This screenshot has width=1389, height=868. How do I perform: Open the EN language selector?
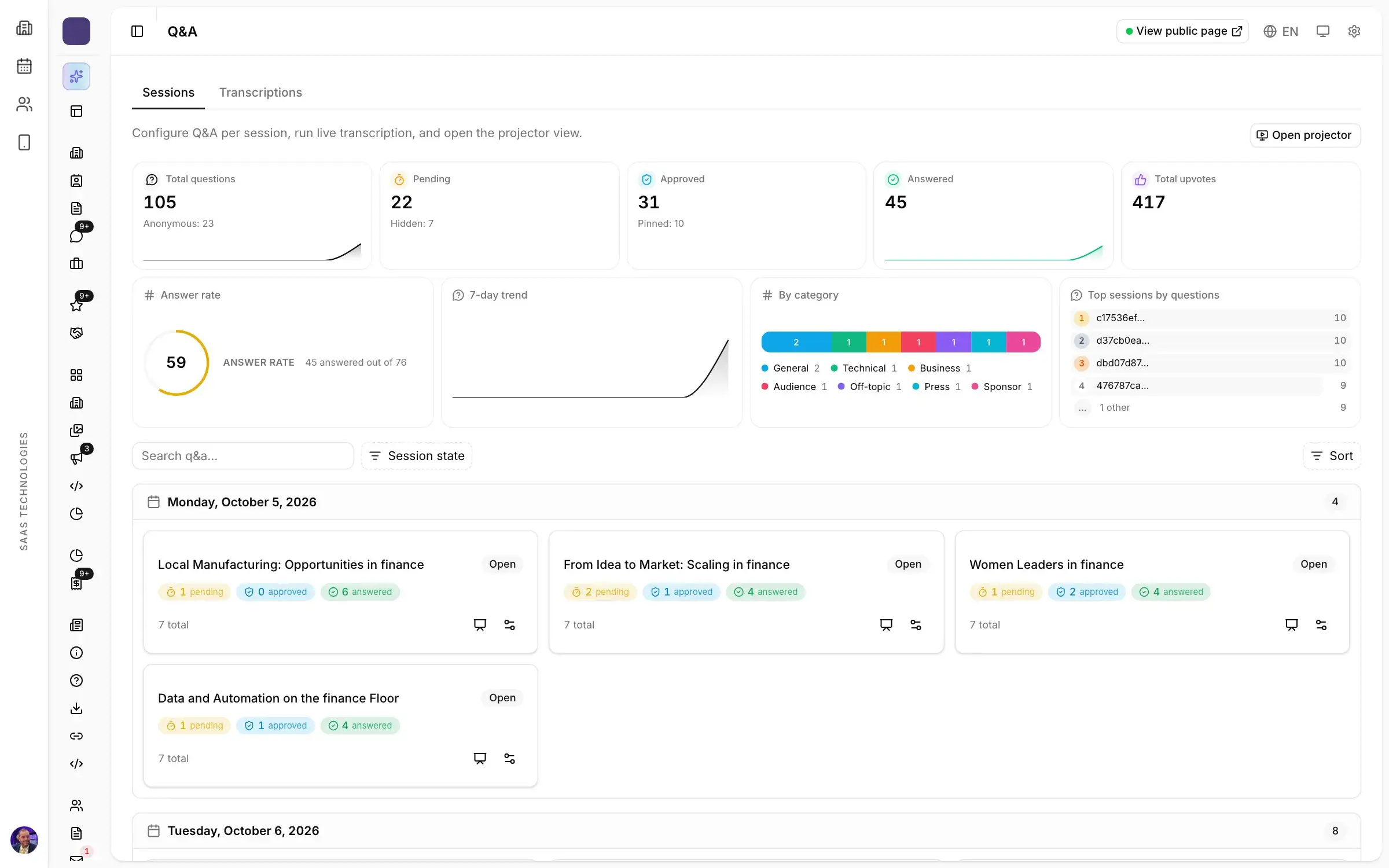[1281, 31]
